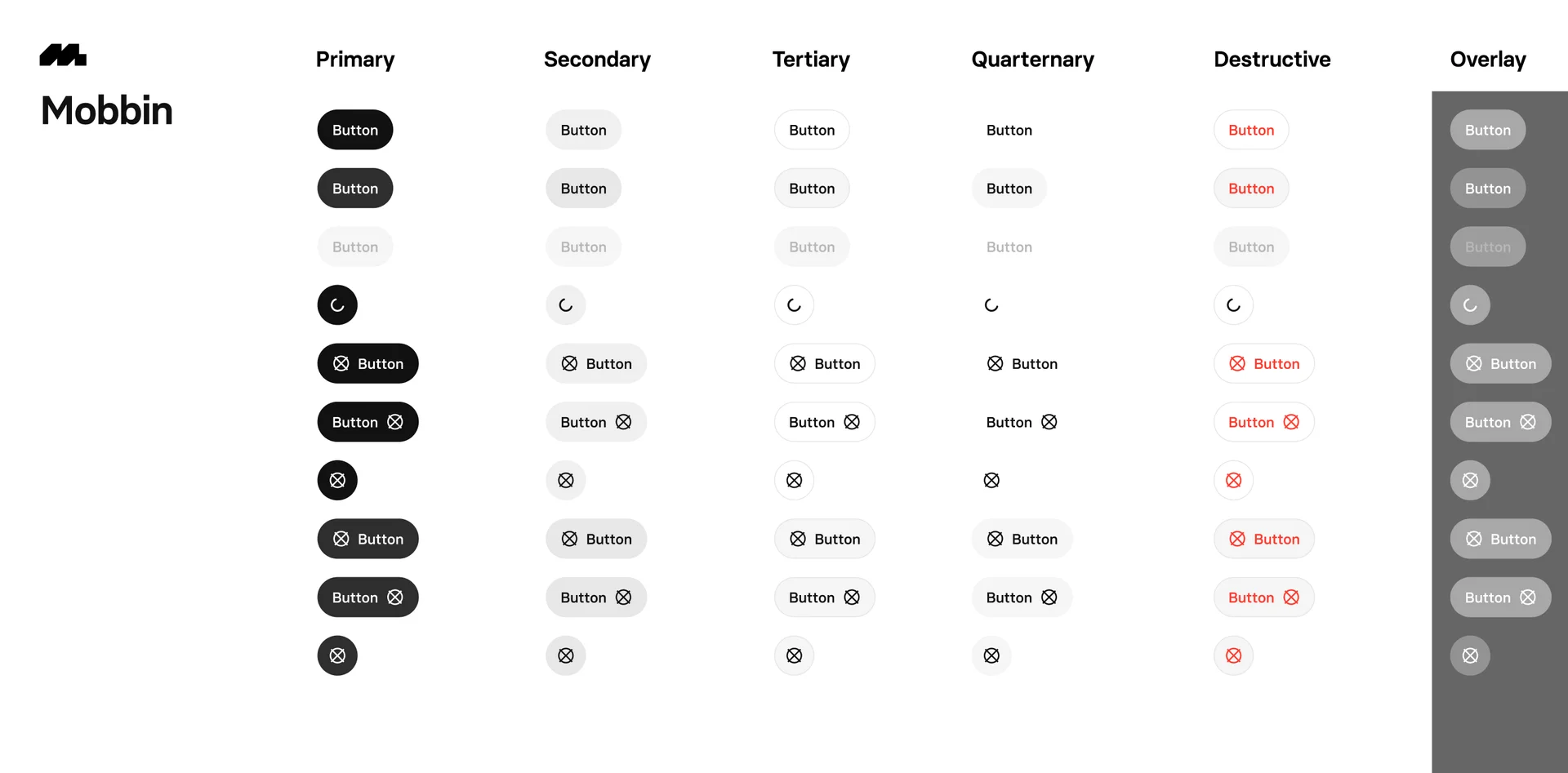Select the Secondary circular cancel icon button
Image resolution: width=1568 pixels, height=773 pixels.
[565, 480]
